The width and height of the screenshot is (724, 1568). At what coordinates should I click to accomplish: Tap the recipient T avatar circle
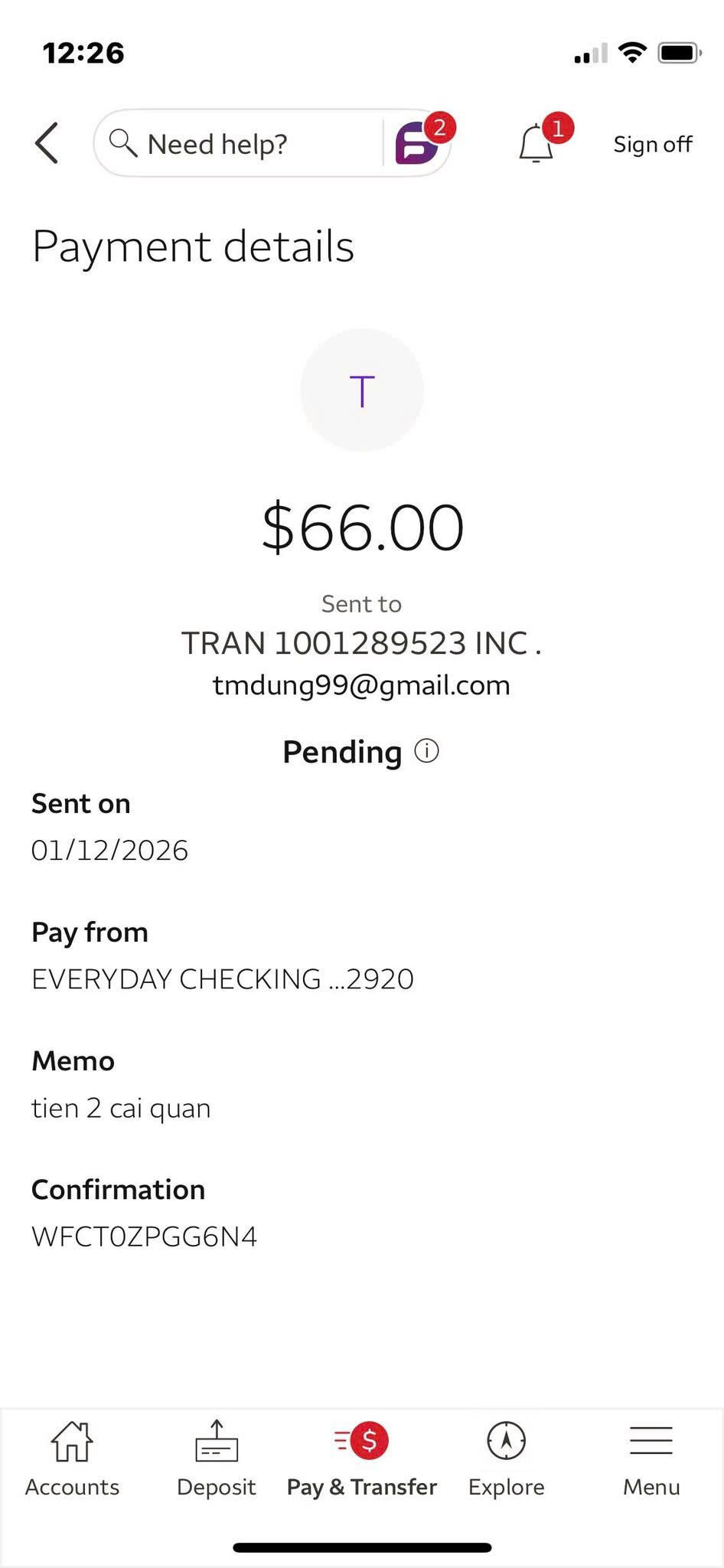point(362,390)
